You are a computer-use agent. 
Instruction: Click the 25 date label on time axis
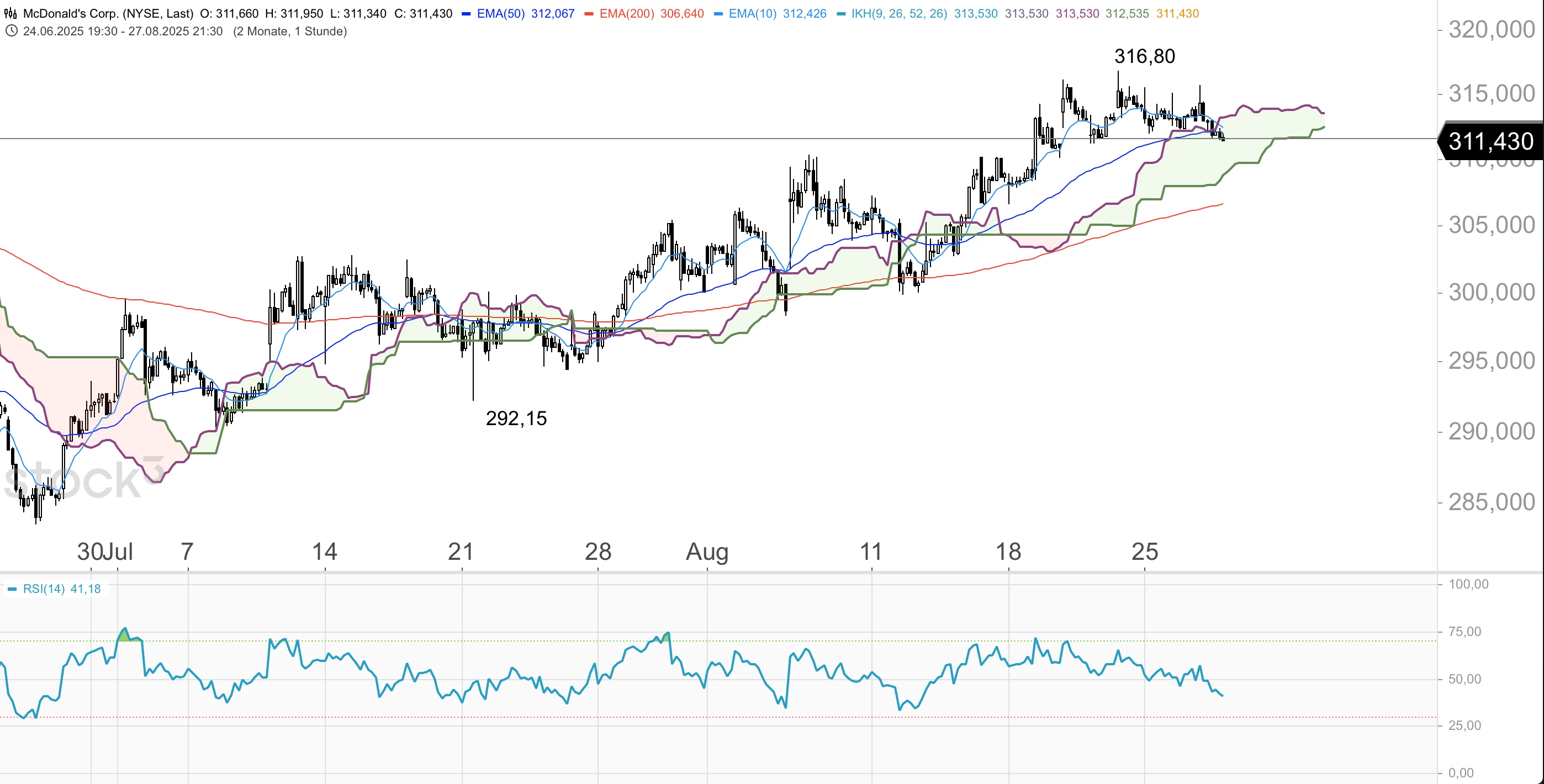pos(1145,552)
